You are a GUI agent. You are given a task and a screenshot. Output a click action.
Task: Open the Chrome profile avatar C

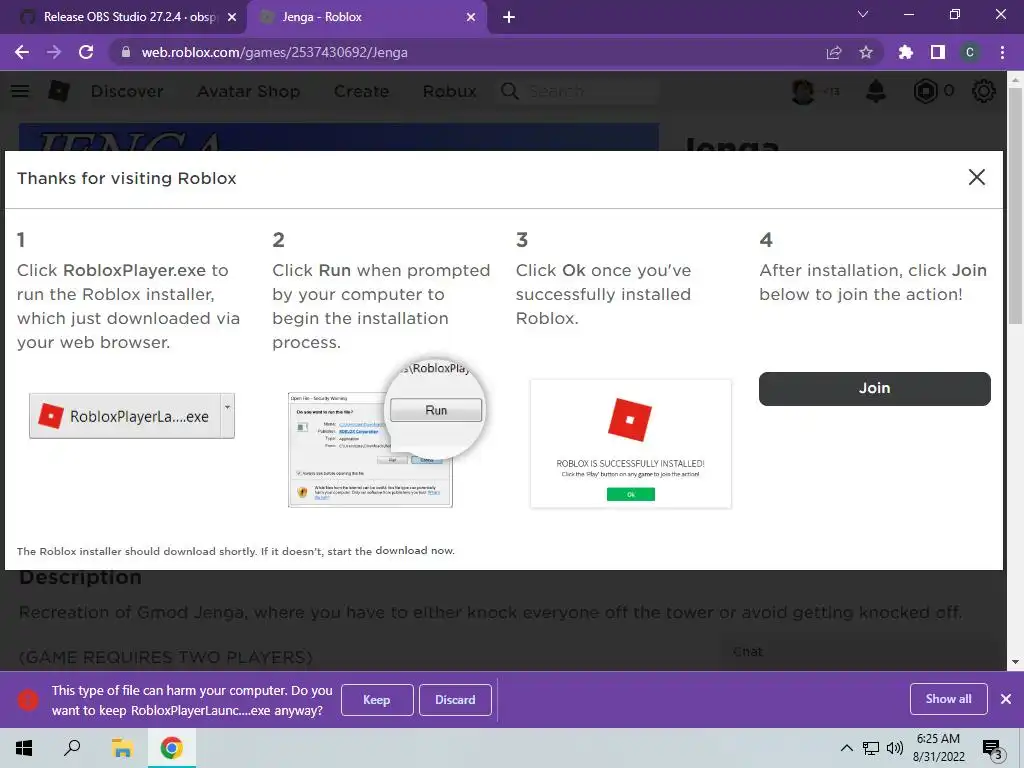point(970,52)
